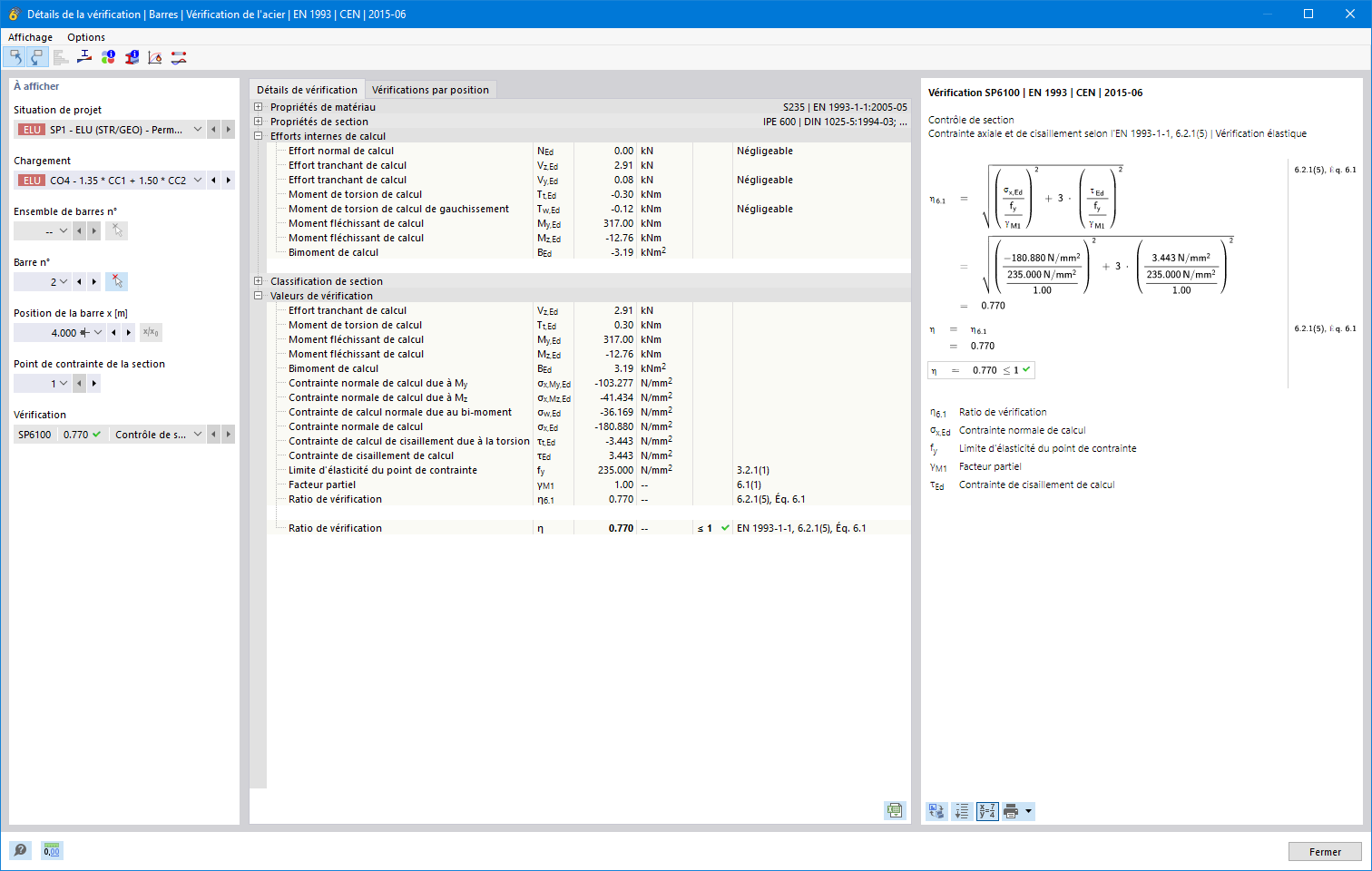Go to next Vérification arrow
The height and width of the screenshot is (871, 1372).
tap(228, 435)
